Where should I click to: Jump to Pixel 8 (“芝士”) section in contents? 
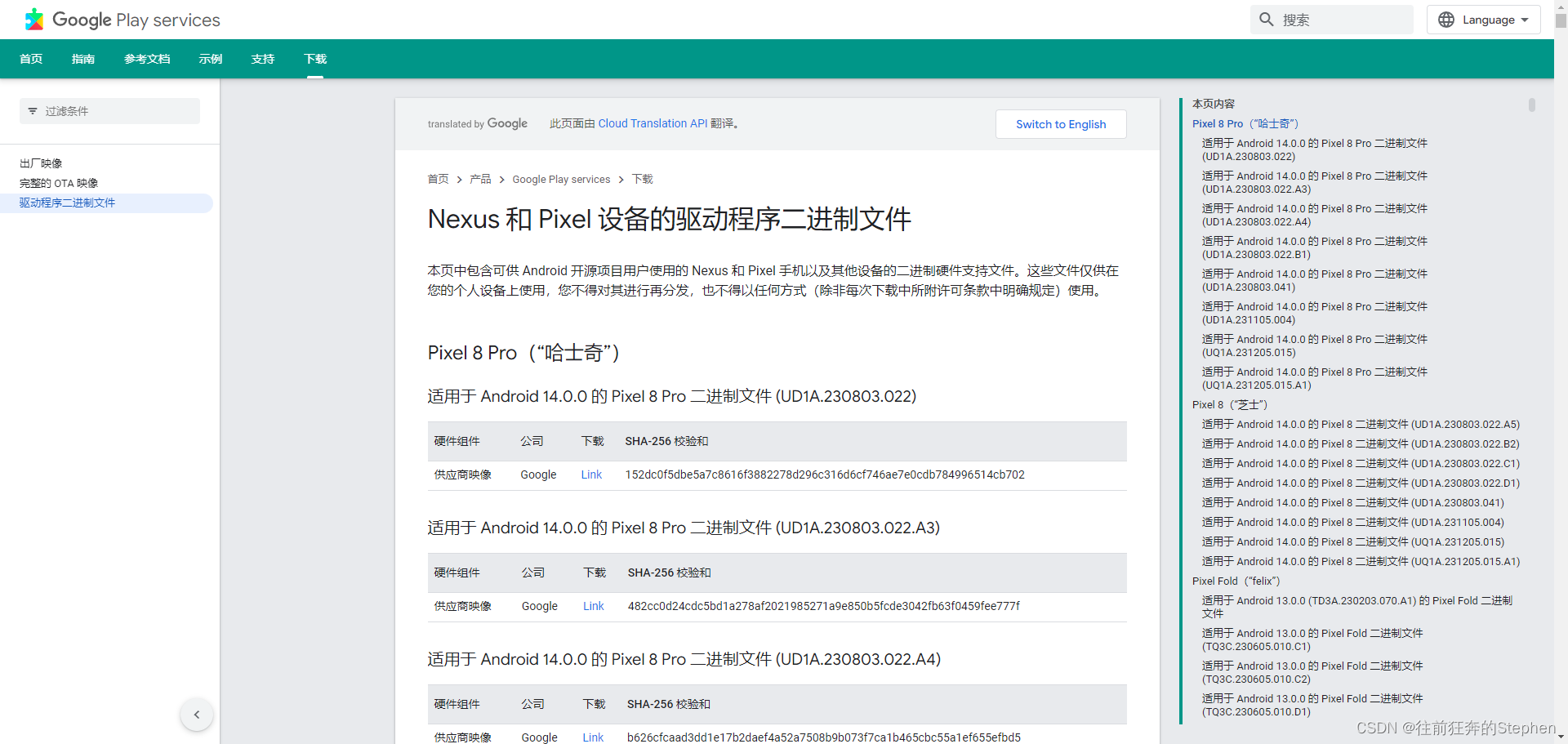click(1230, 405)
